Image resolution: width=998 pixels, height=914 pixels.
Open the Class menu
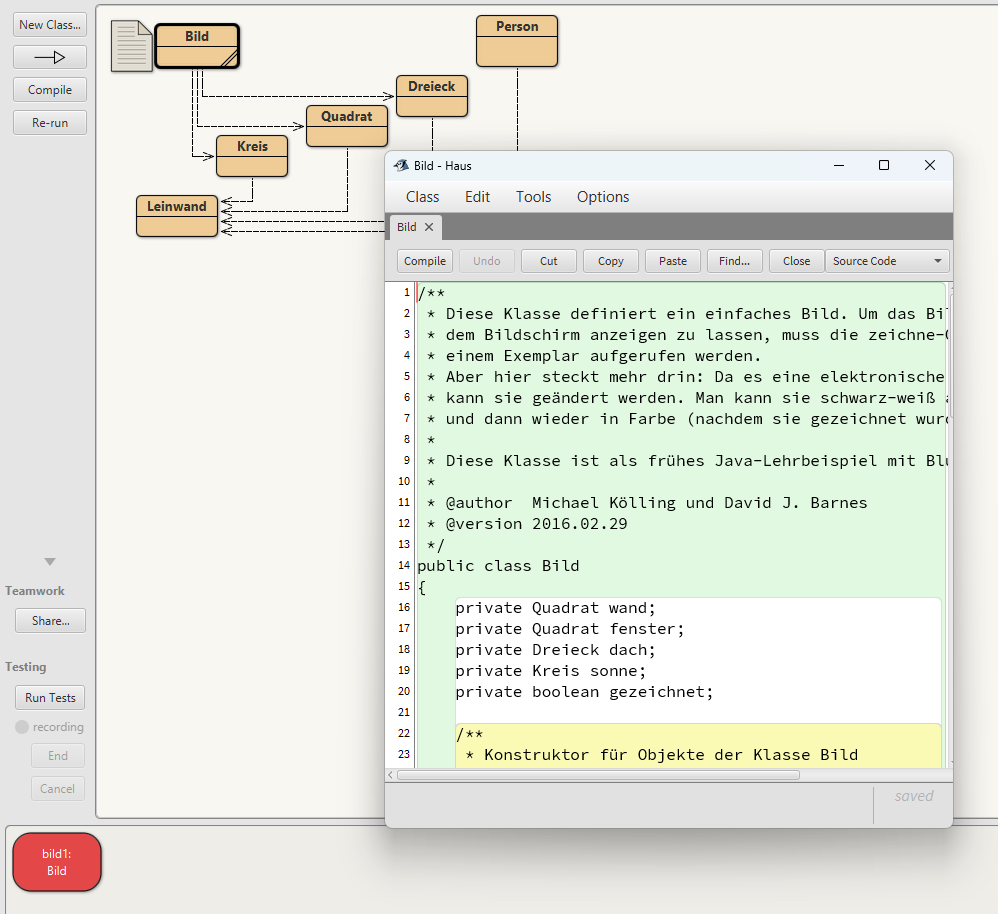423,197
